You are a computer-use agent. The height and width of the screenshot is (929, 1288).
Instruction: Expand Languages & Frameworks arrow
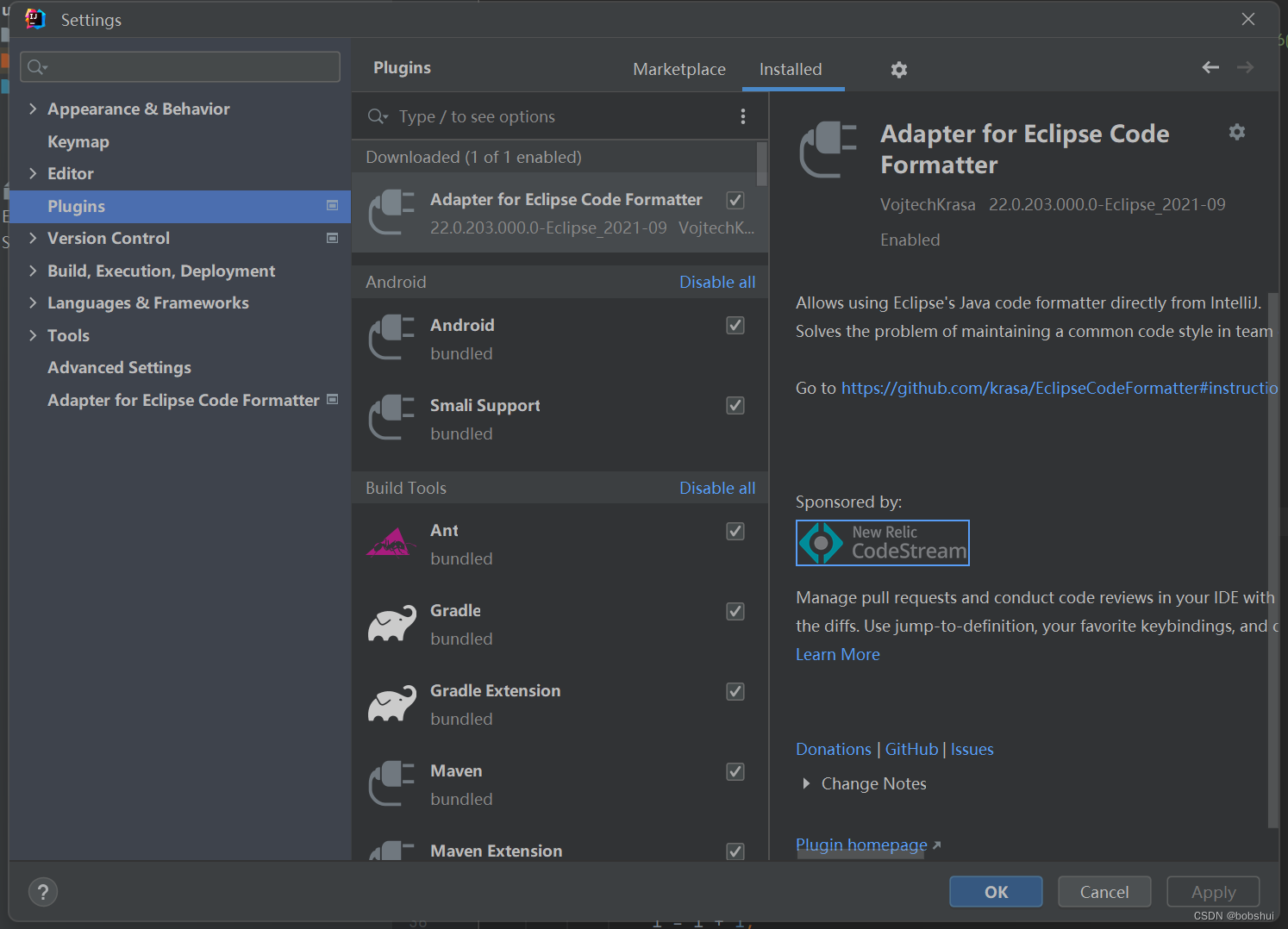tap(33, 302)
